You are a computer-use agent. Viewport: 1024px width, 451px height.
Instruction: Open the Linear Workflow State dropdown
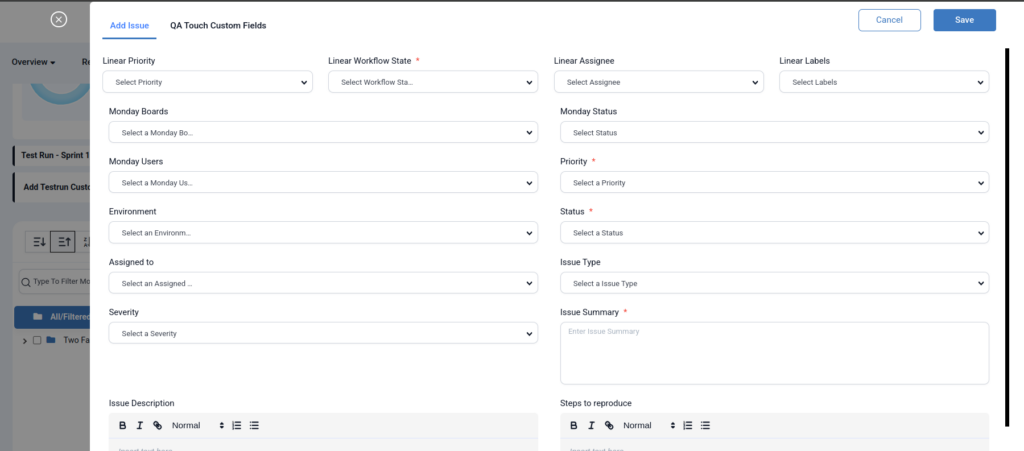coord(433,82)
